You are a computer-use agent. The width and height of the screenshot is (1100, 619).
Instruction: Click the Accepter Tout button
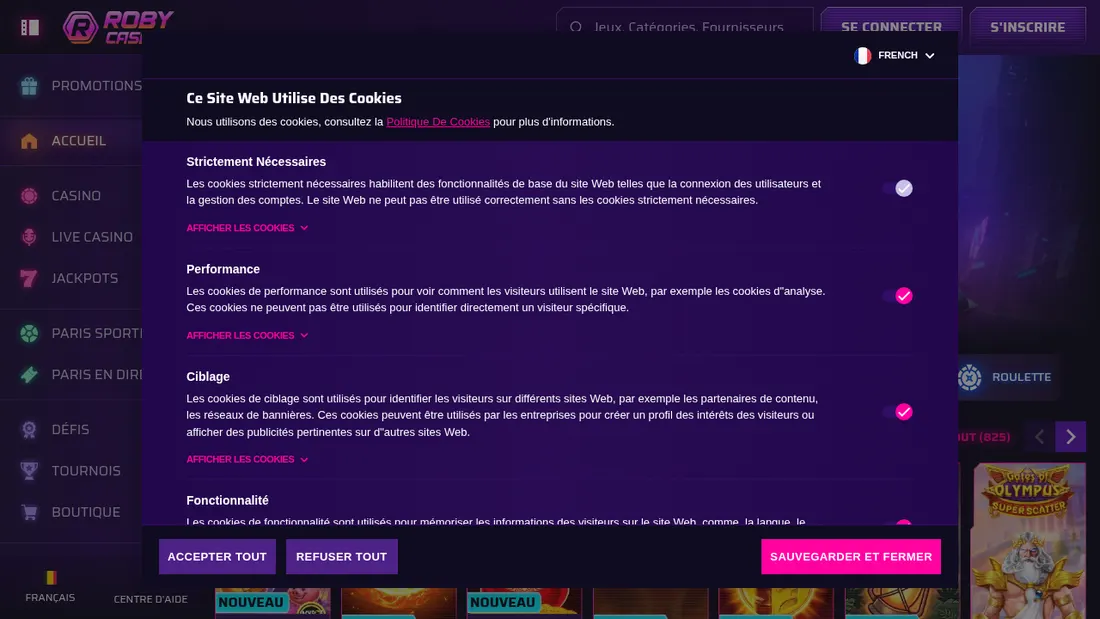click(x=217, y=557)
